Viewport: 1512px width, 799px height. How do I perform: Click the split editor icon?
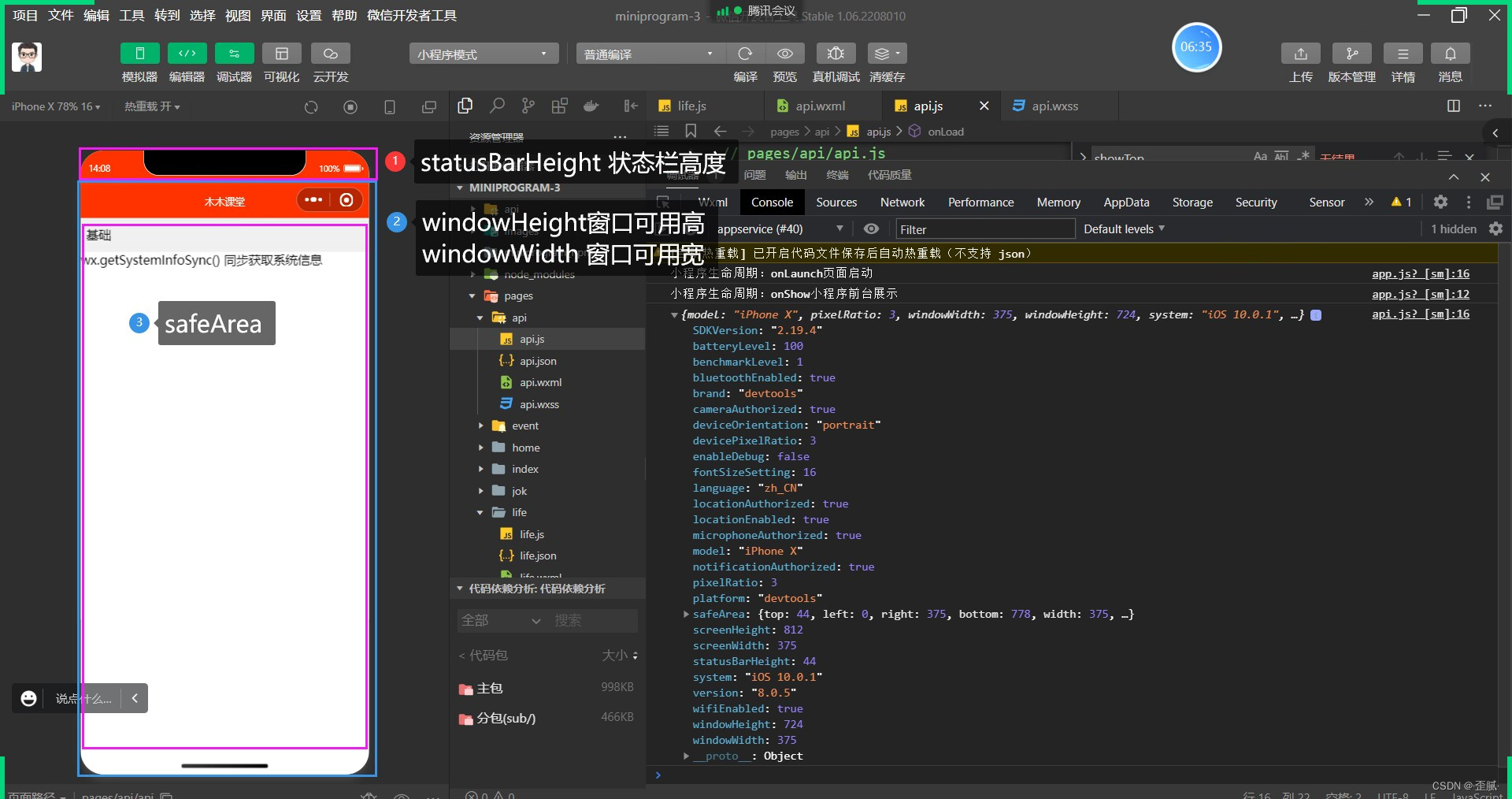1454,106
